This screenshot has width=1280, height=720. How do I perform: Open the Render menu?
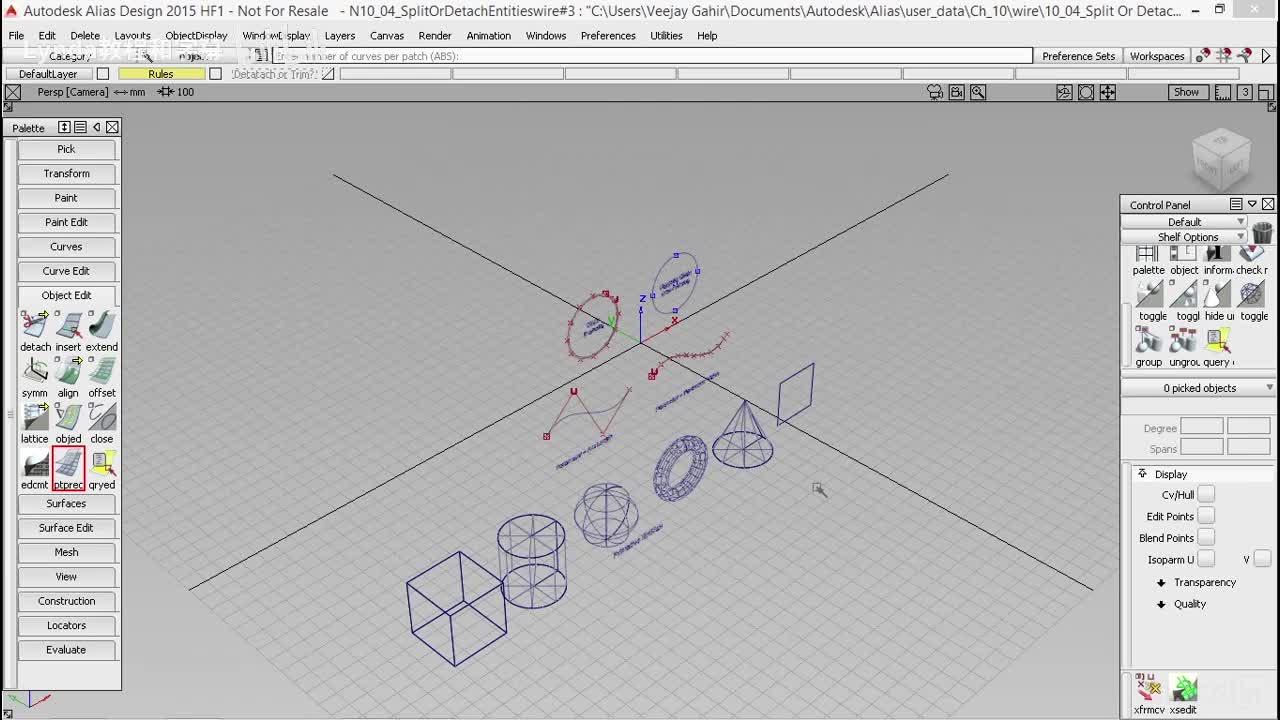tap(435, 35)
